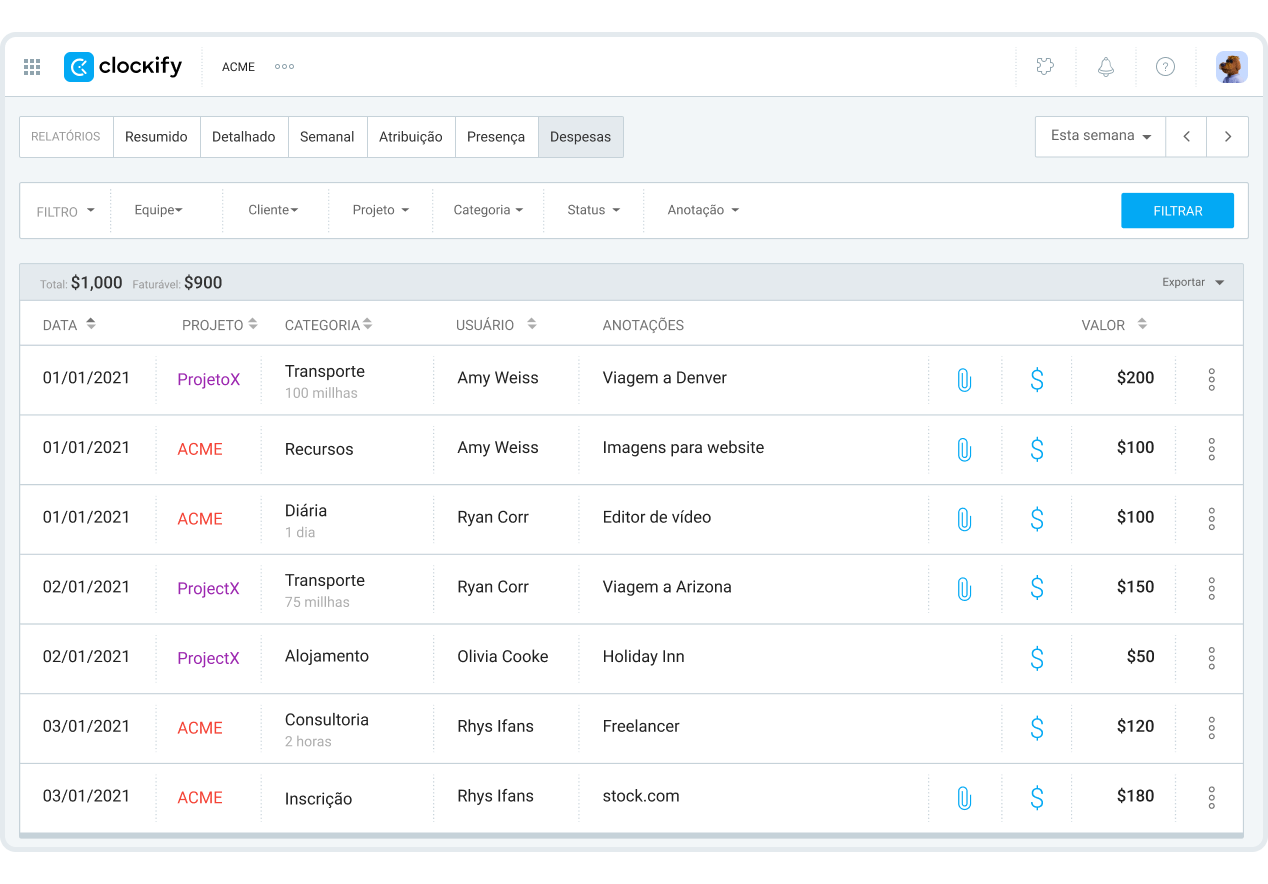Switch to the Detalhado report tab
Screen dimensions: 1268x884
click(x=244, y=137)
